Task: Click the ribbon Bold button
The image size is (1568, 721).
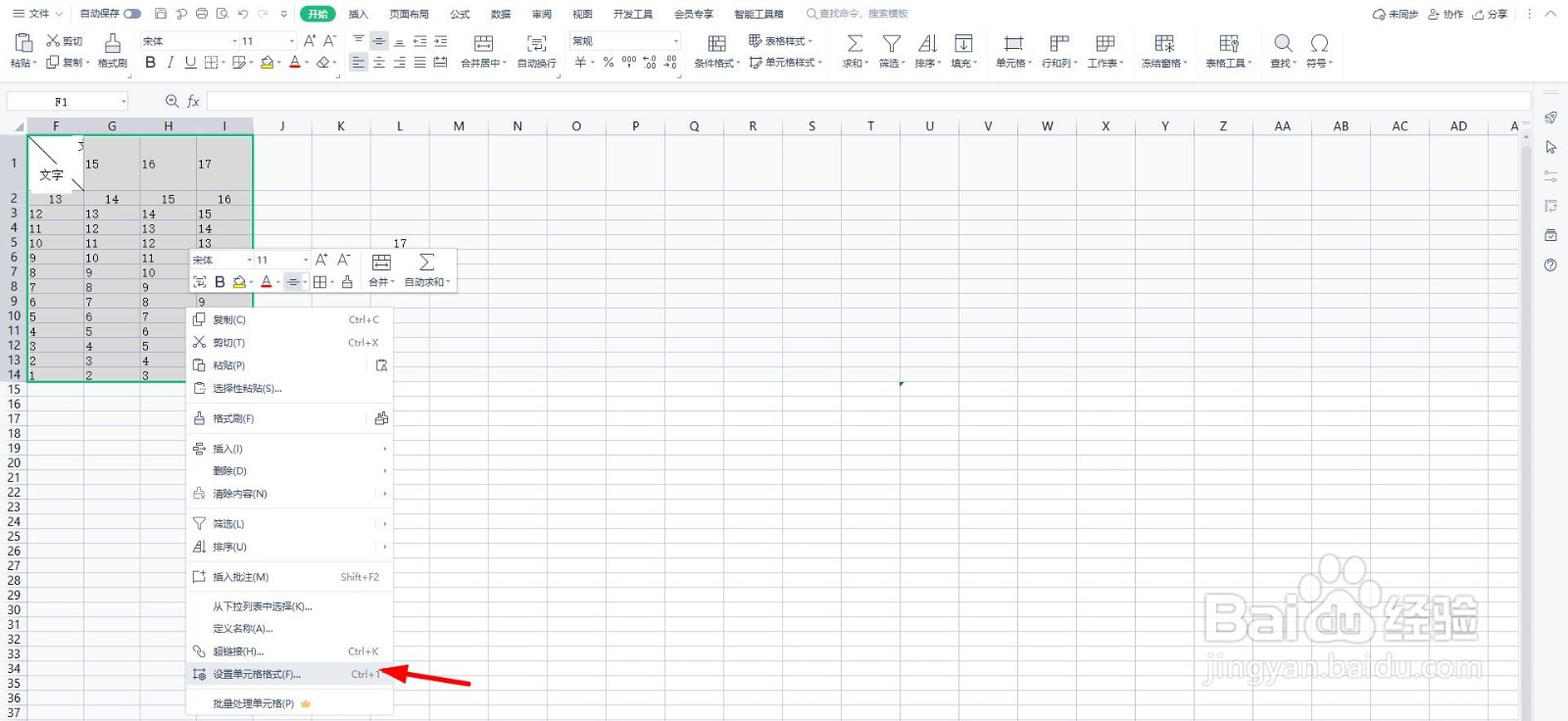Action: point(150,62)
